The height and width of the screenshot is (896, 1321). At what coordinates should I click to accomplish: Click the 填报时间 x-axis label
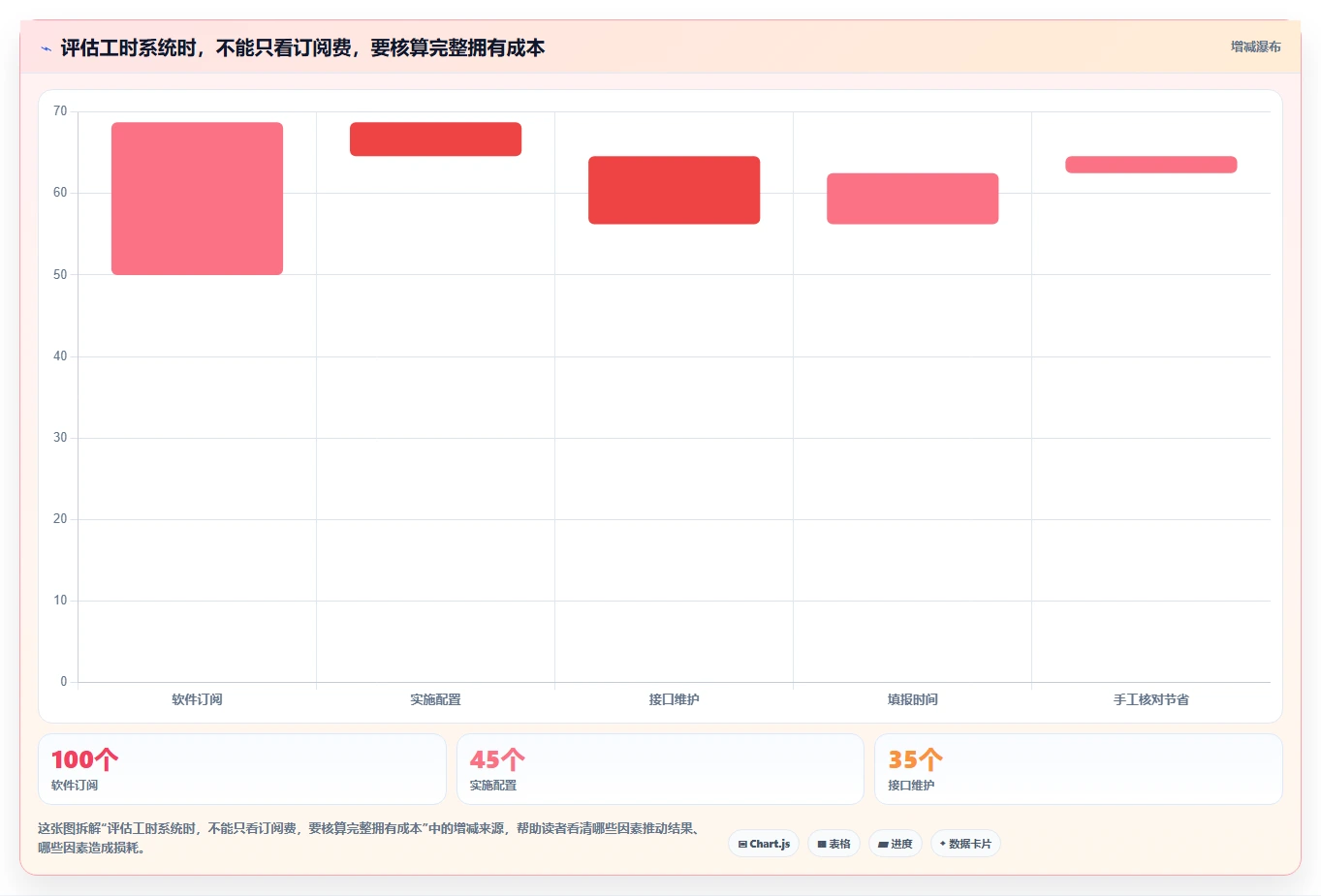[x=912, y=699]
